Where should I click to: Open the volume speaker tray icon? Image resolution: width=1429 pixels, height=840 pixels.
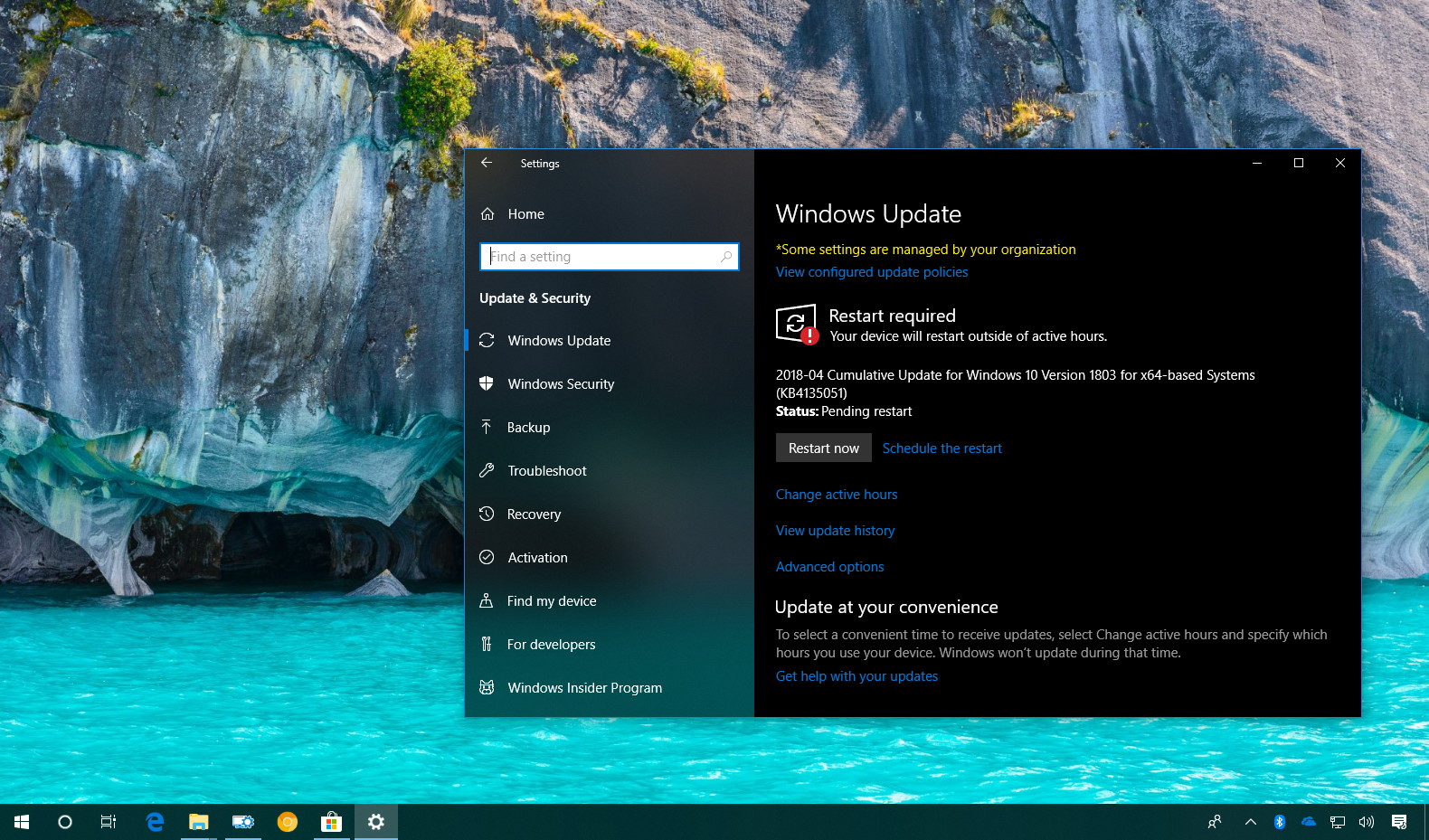tap(1367, 822)
